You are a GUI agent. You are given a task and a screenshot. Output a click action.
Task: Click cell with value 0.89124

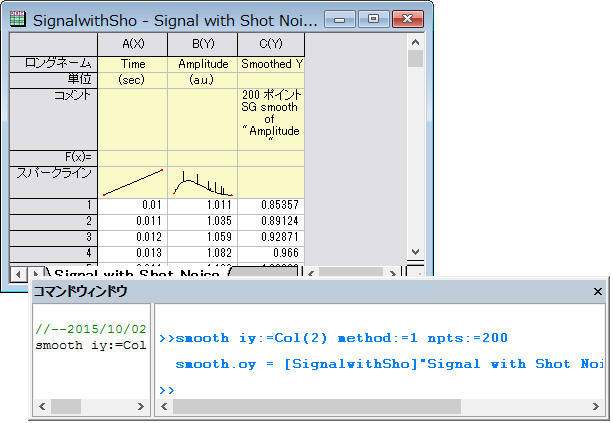(x=271, y=222)
